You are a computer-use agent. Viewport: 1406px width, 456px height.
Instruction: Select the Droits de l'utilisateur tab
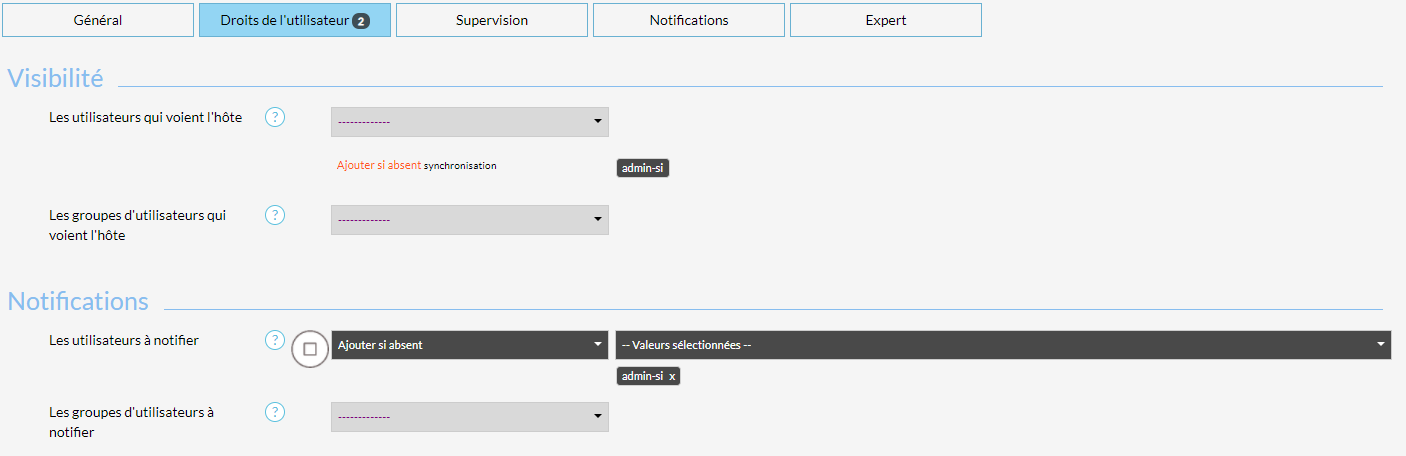[x=294, y=20]
